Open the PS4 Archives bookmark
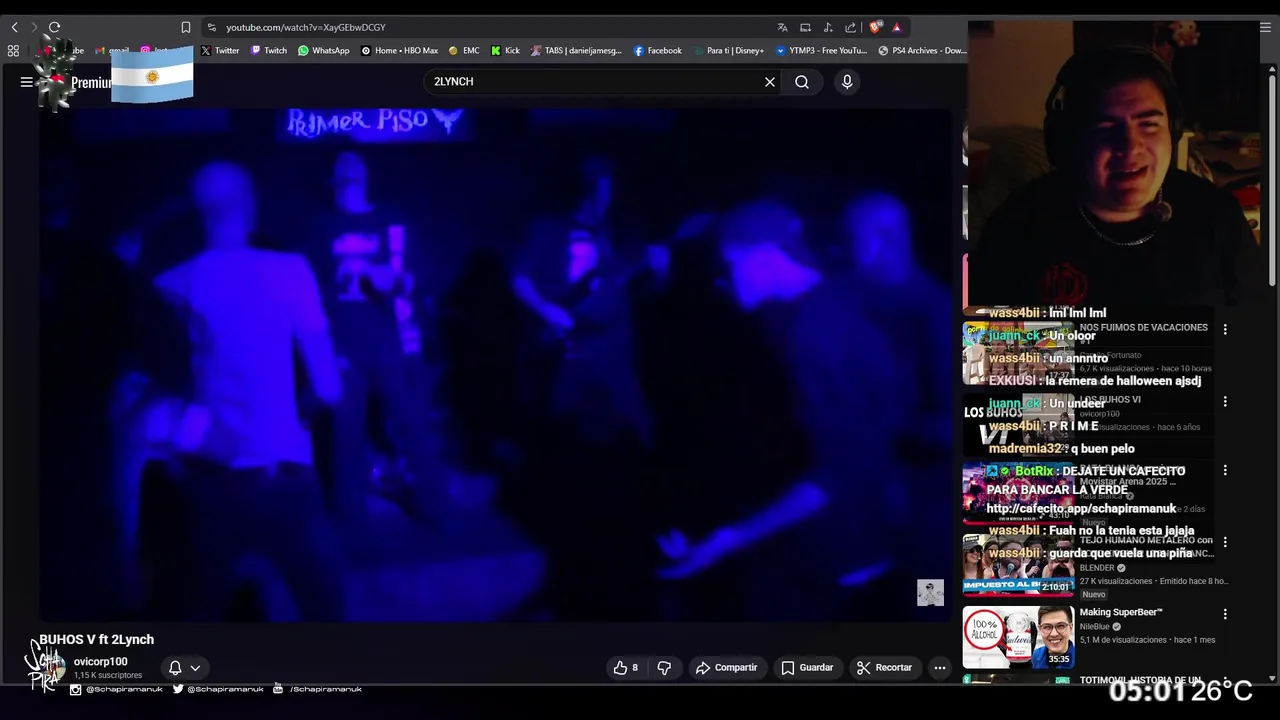Screen dimensions: 1280x720 (x=922, y=50)
